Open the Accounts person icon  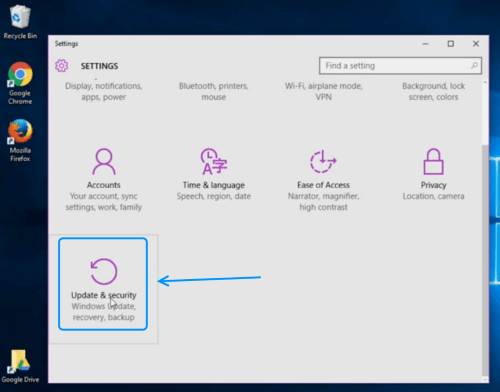(104, 162)
